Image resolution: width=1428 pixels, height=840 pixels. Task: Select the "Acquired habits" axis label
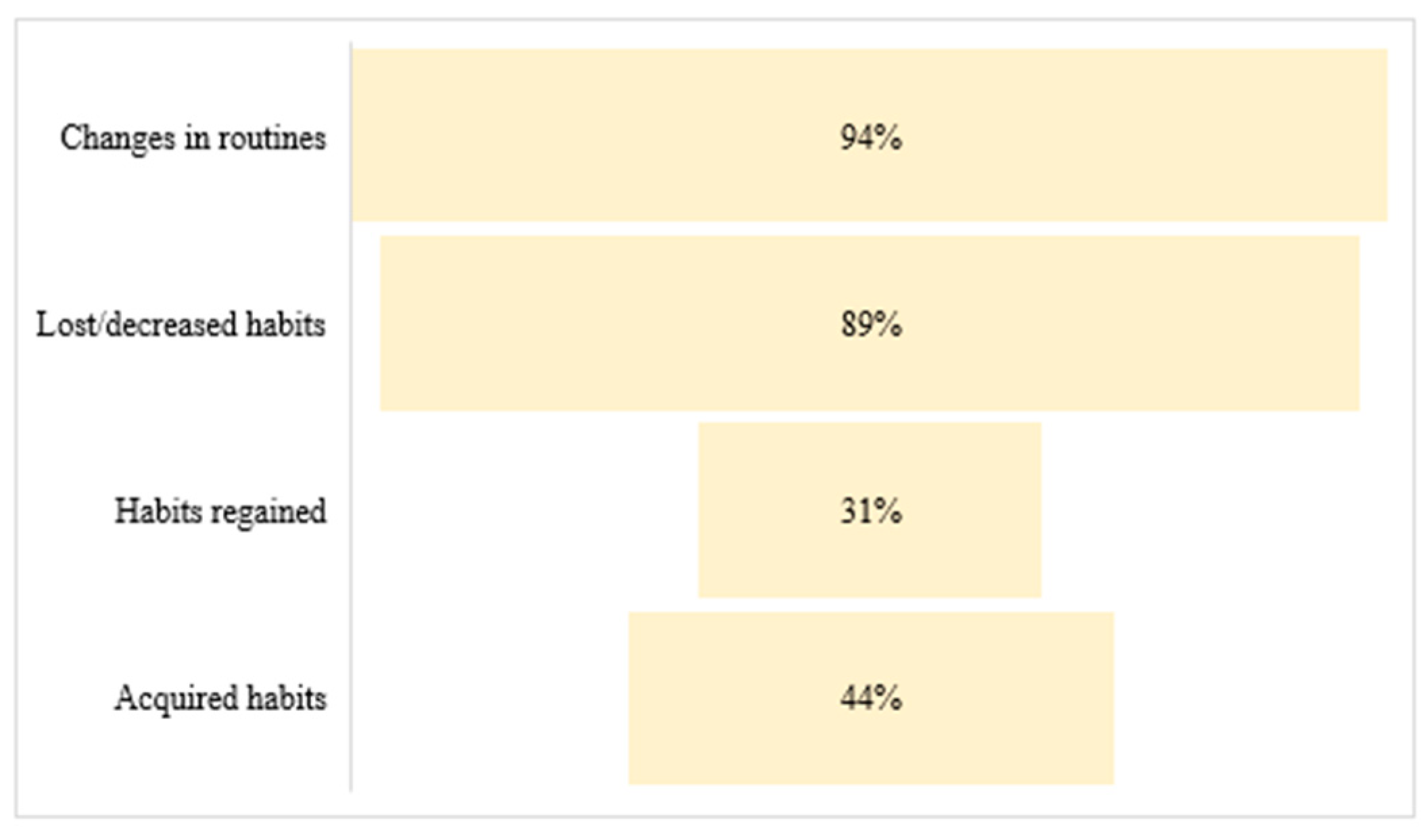(x=220, y=697)
